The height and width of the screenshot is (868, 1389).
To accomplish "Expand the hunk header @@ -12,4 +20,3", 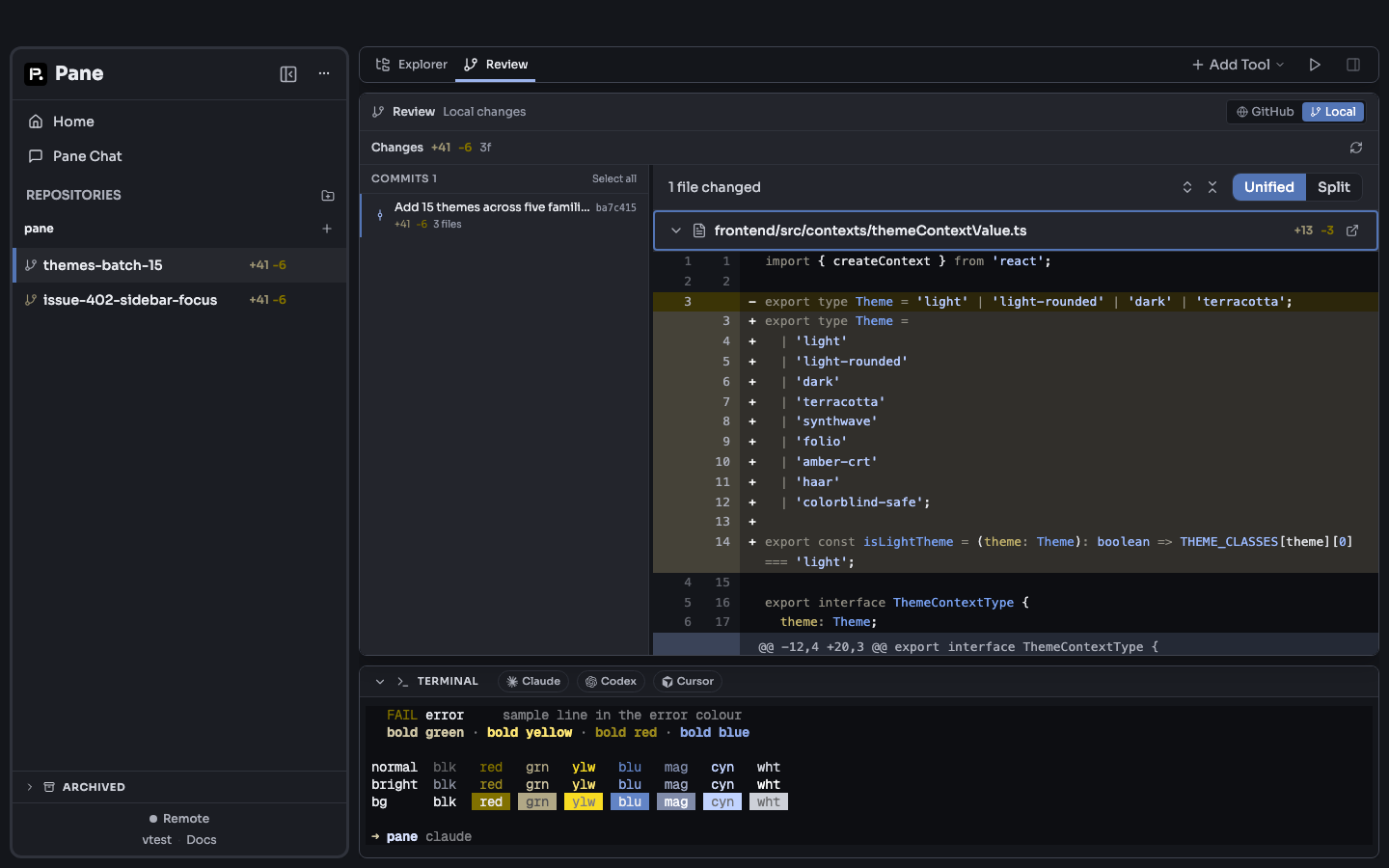I will (1016, 645).
